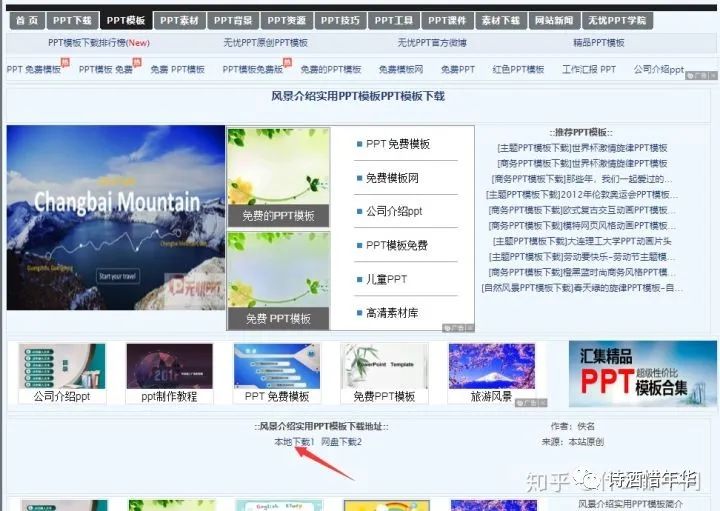Open 无忧PPT官方微博 link
The image size is (720, 511).
tap(432, 43)
